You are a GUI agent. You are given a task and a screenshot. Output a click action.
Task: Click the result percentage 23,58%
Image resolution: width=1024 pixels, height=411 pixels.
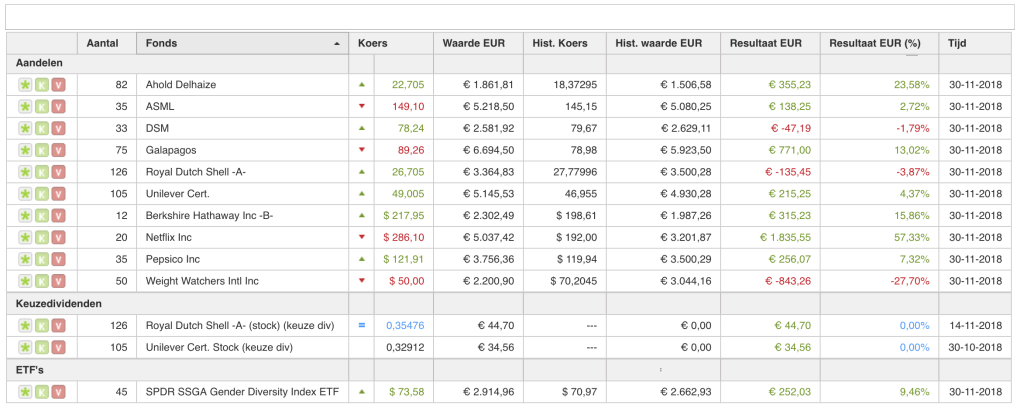pyautogui.click(x=912, y=85)
